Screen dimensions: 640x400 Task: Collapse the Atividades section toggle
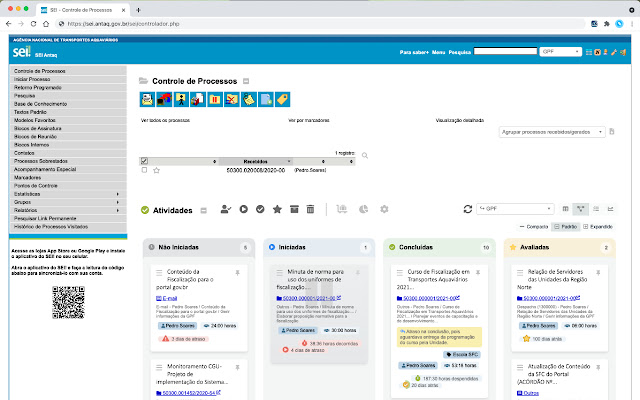pyautogui.click(x=204, y=211)
